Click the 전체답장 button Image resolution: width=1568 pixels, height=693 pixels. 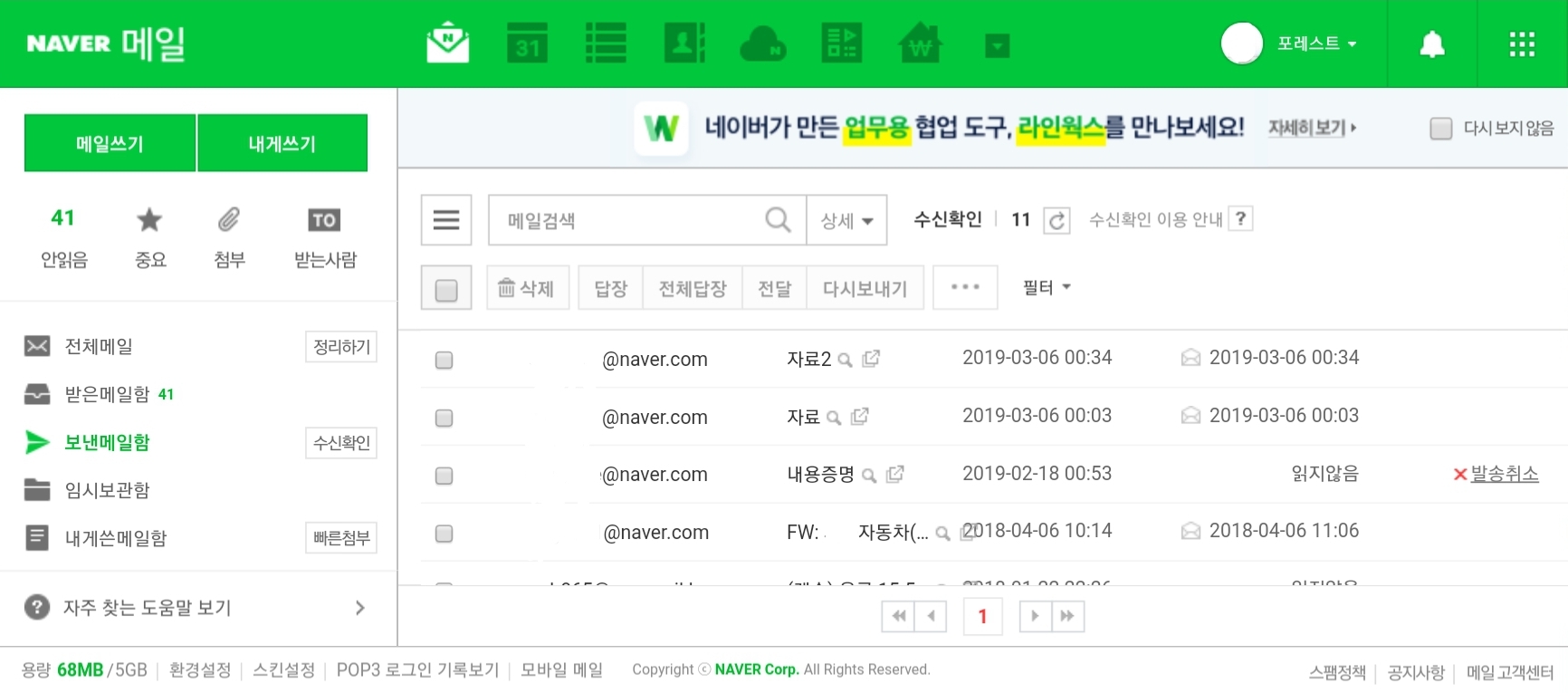click(693, 288)
